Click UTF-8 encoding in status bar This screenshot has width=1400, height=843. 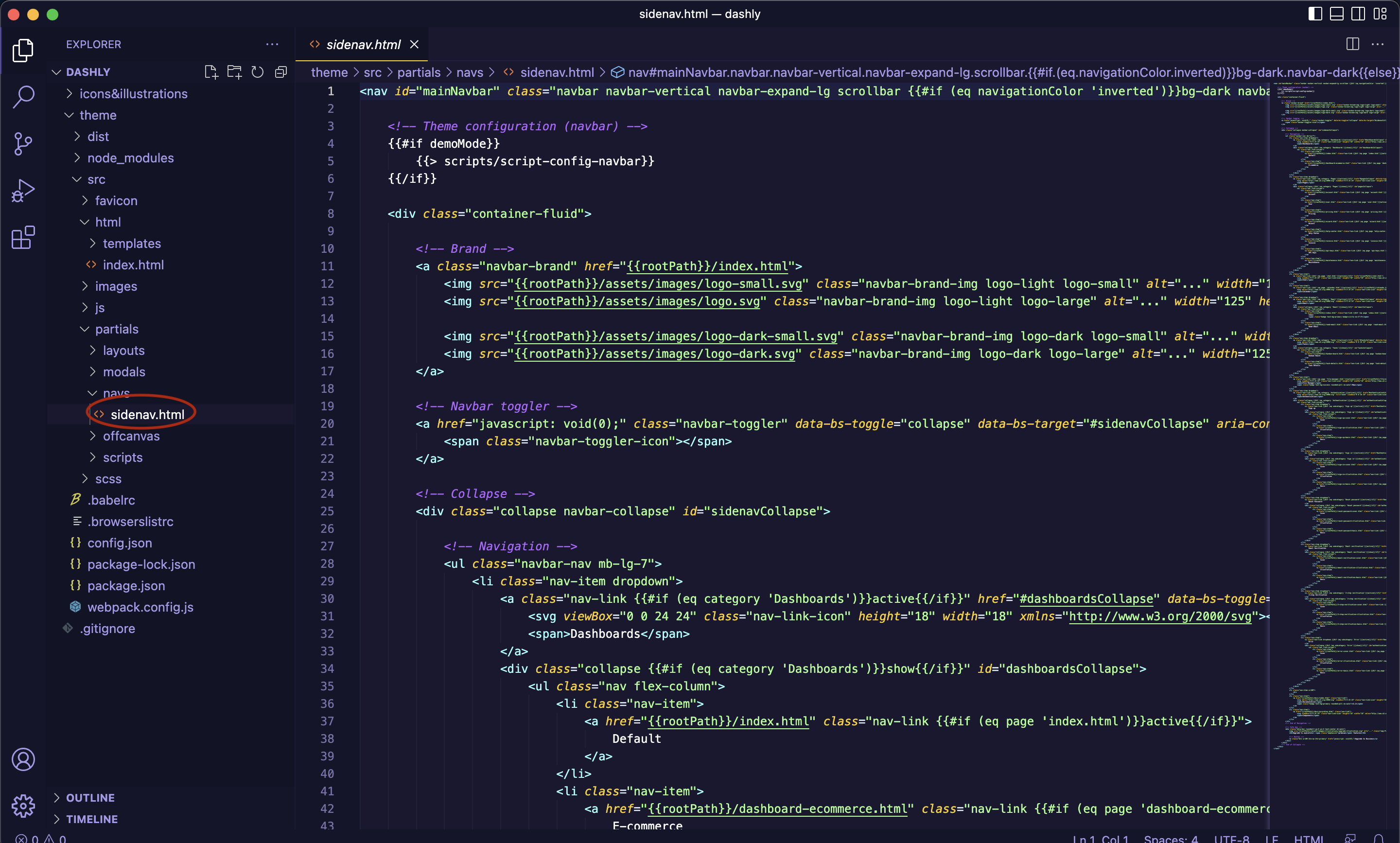pyautogui.click(x=1231, y=839)
